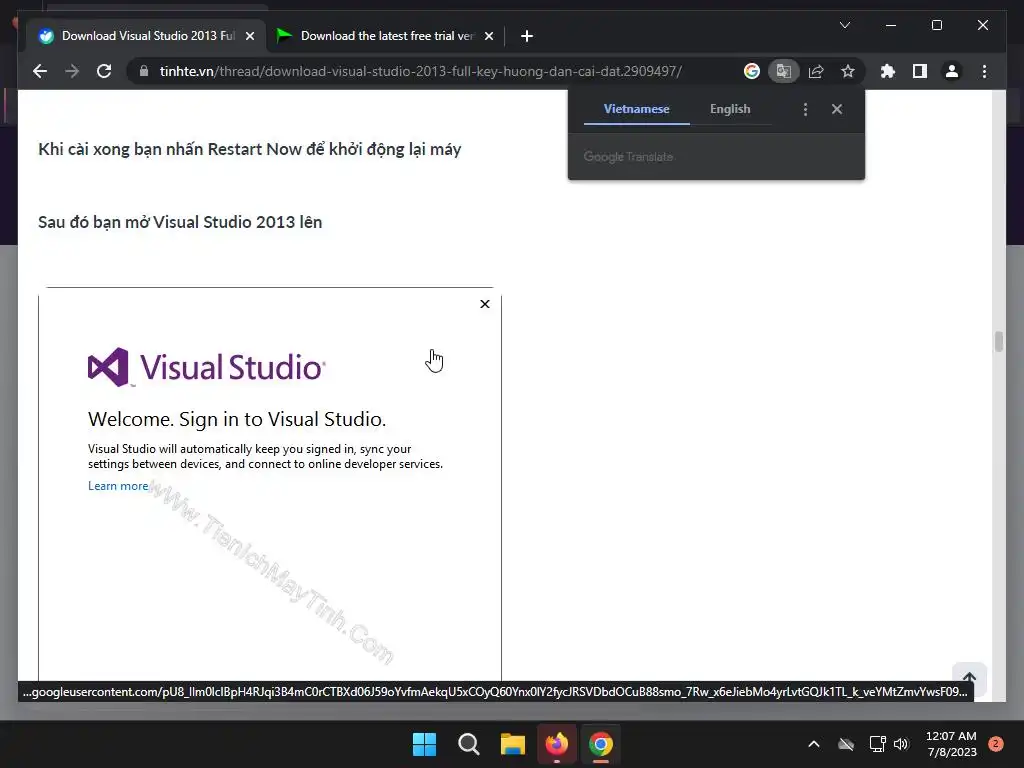Select Vietnamese in translate popup

coord(636,109)
